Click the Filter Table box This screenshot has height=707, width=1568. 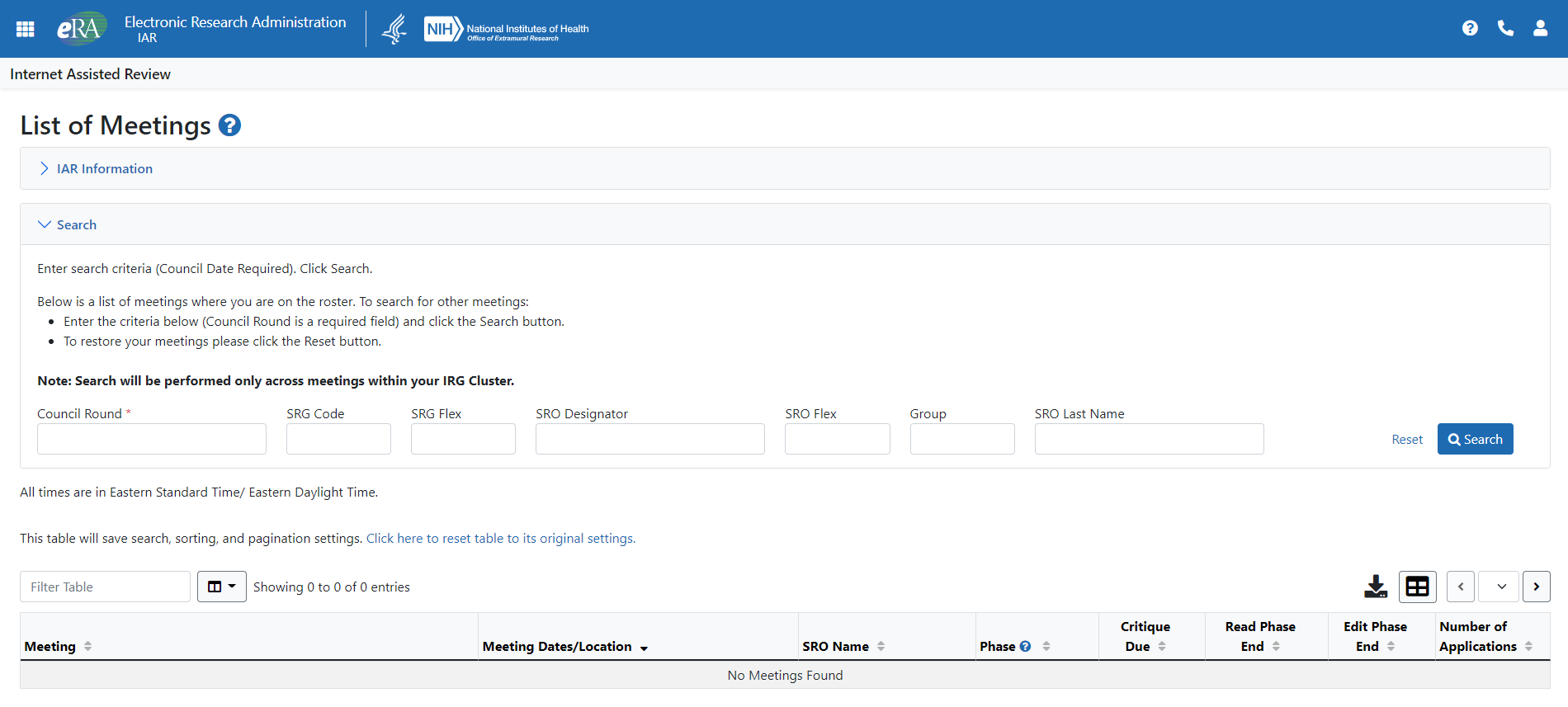pyautogui.click(x=105, y=587)
